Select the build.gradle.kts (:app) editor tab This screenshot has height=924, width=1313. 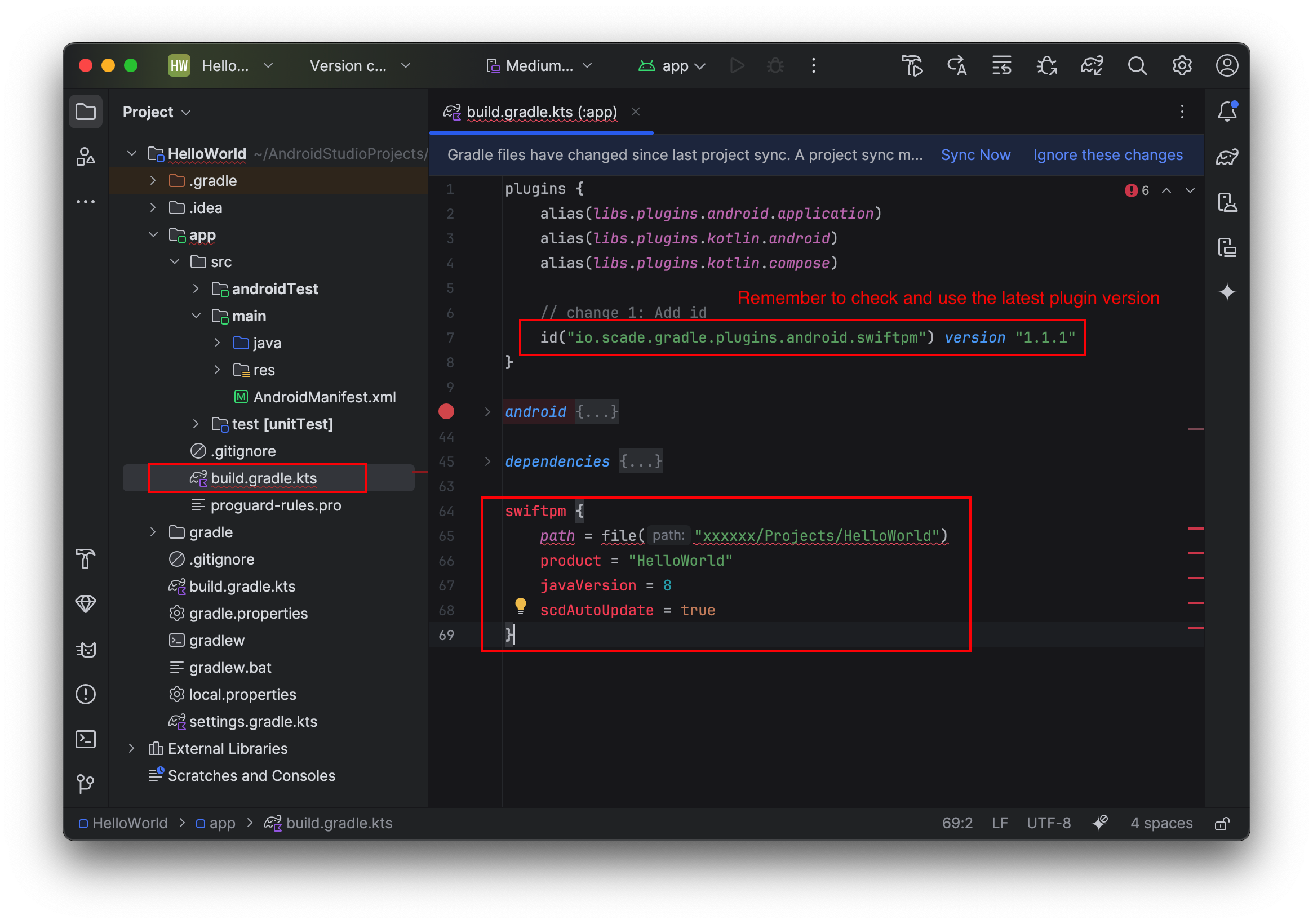point(541,112)
